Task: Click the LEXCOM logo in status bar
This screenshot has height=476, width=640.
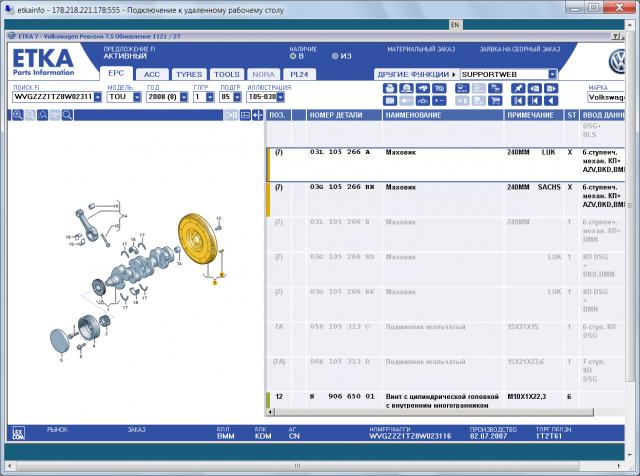Action: [x=18, y=433]
